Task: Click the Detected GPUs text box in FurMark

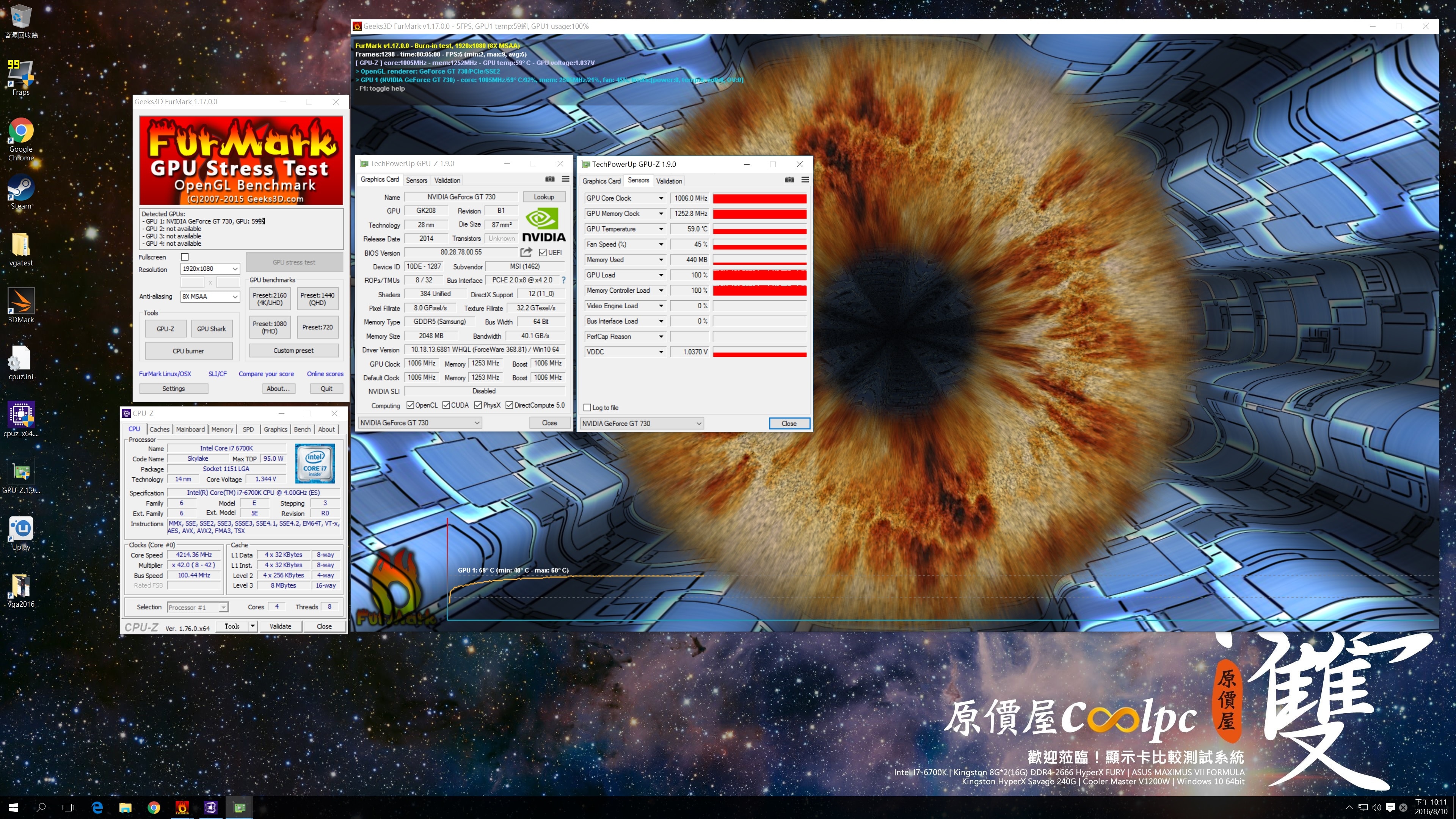Action: (x=242, y=229)
